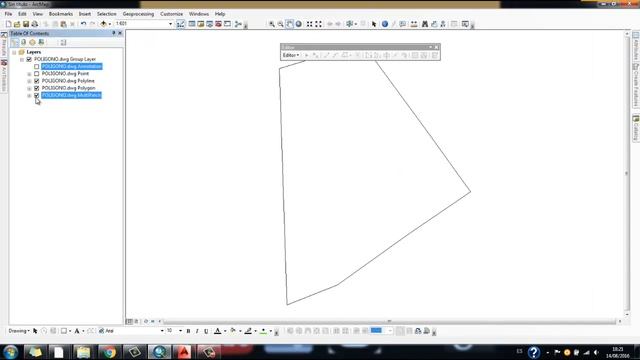Save the map document icon

pyautogui.click(x=26, y=24)
